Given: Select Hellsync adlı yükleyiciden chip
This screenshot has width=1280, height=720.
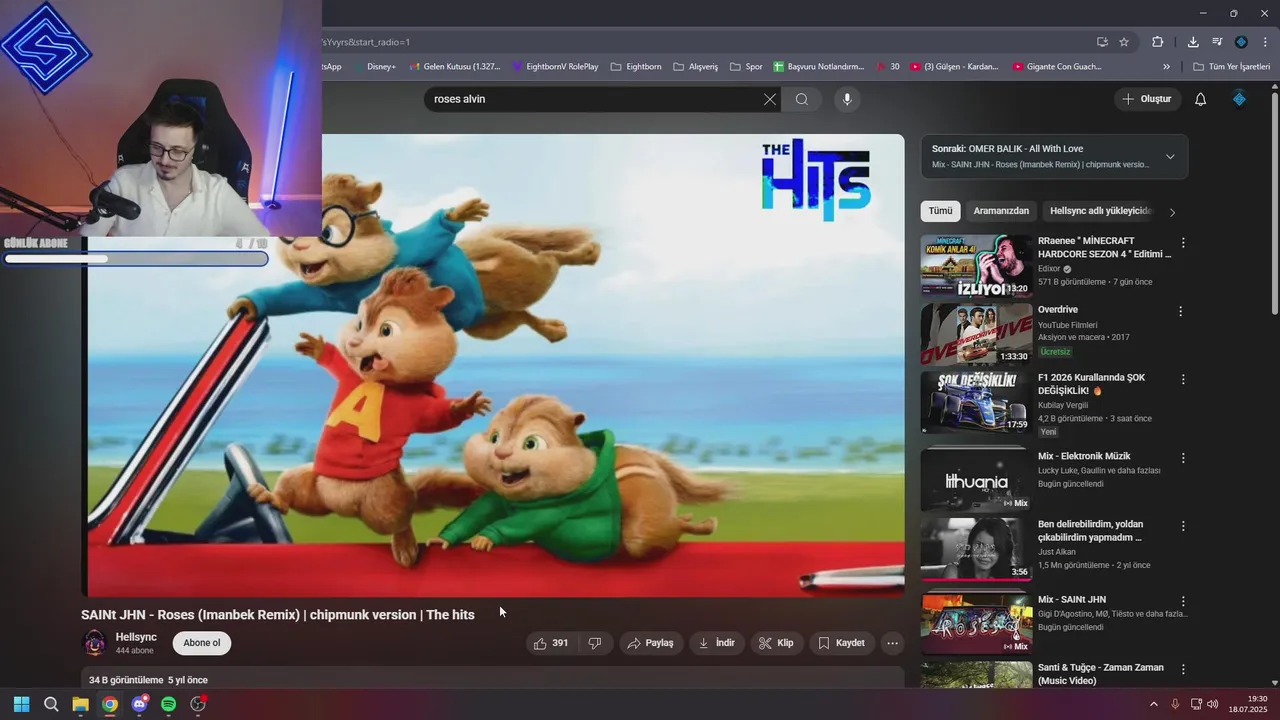Looking at the screenshot, I should tap(1101, 211).
